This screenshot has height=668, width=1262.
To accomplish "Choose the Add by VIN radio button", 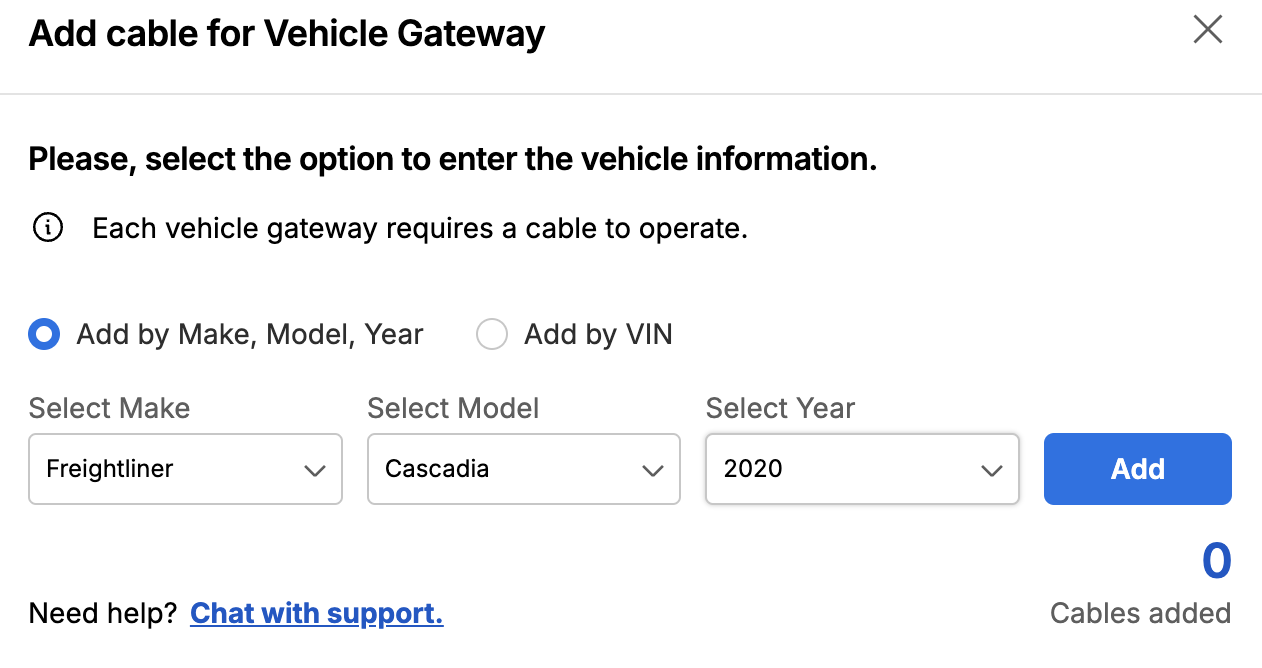I will pyautogui.click(x=492, y=334).
